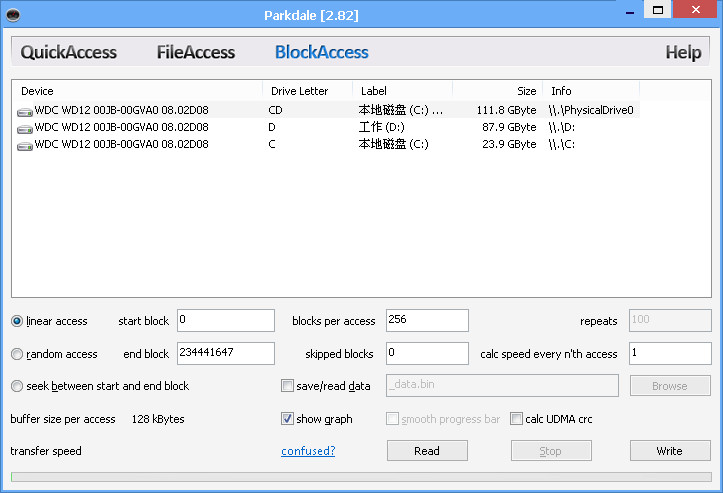
Task: Enable the save/read data checkbox
Action: (x=288, y=386)
